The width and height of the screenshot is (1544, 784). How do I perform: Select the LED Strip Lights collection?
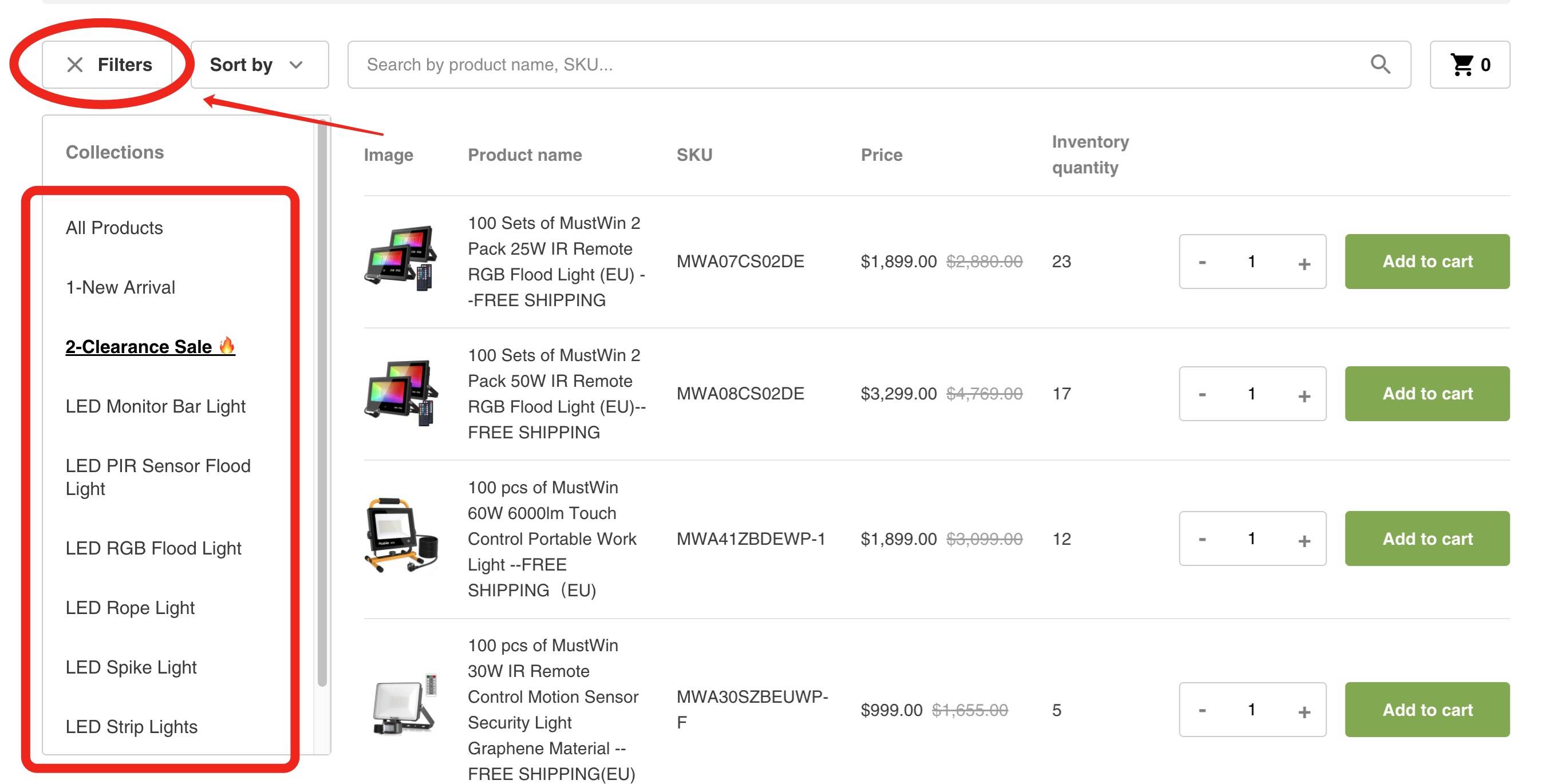(x=131, y=727)
